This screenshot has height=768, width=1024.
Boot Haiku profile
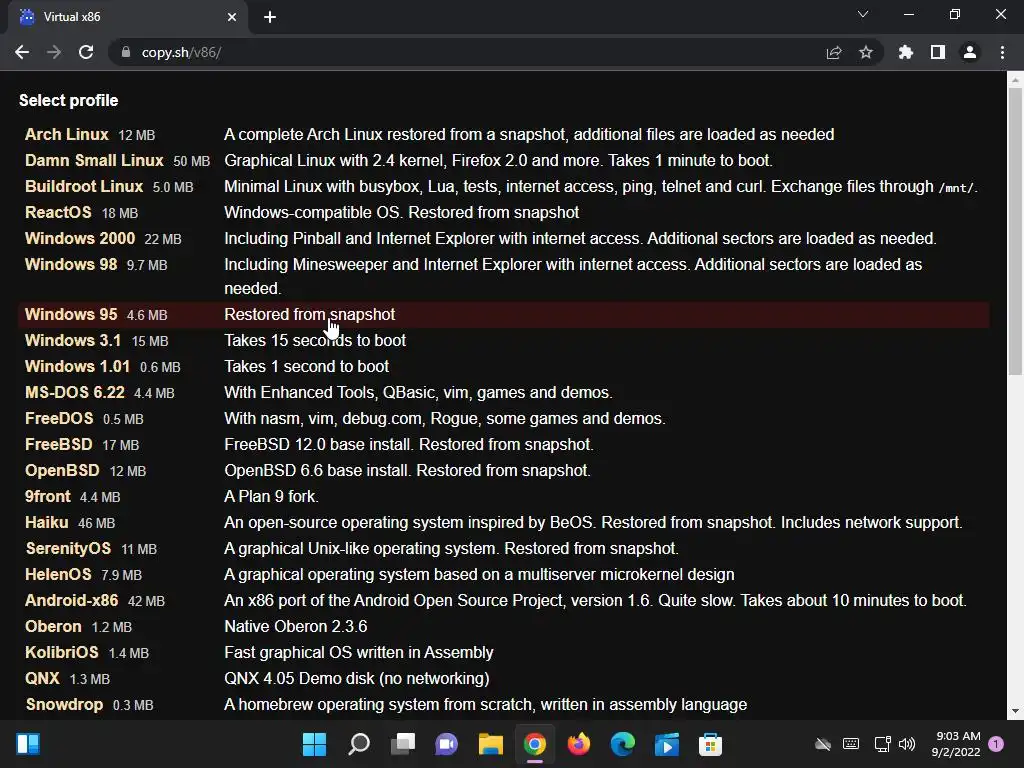pyautogui.click(x=46, y=523)
